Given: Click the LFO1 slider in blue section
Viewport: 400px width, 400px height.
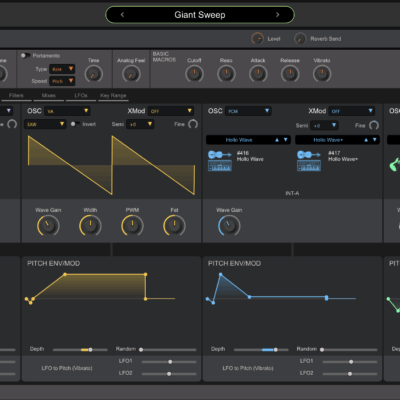Looking at the screenshot, I should [x=350, y=362].
